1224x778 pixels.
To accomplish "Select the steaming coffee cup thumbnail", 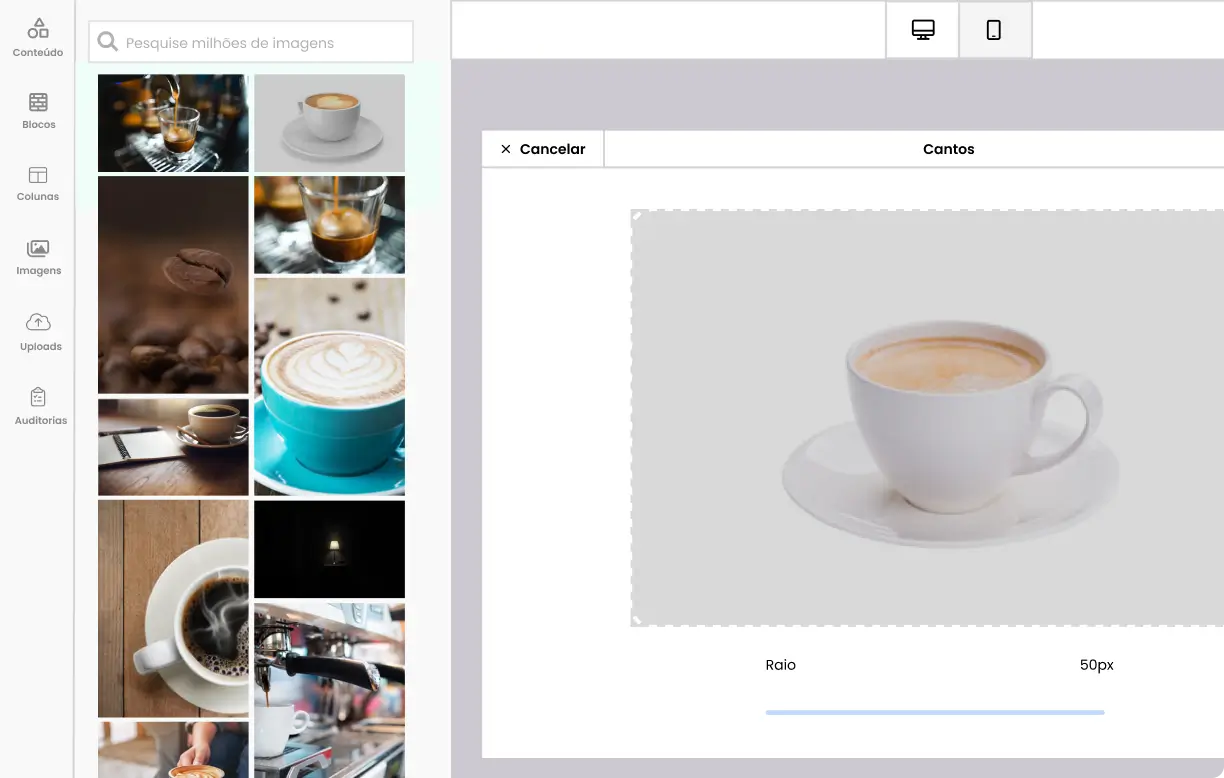I will 173,608.
